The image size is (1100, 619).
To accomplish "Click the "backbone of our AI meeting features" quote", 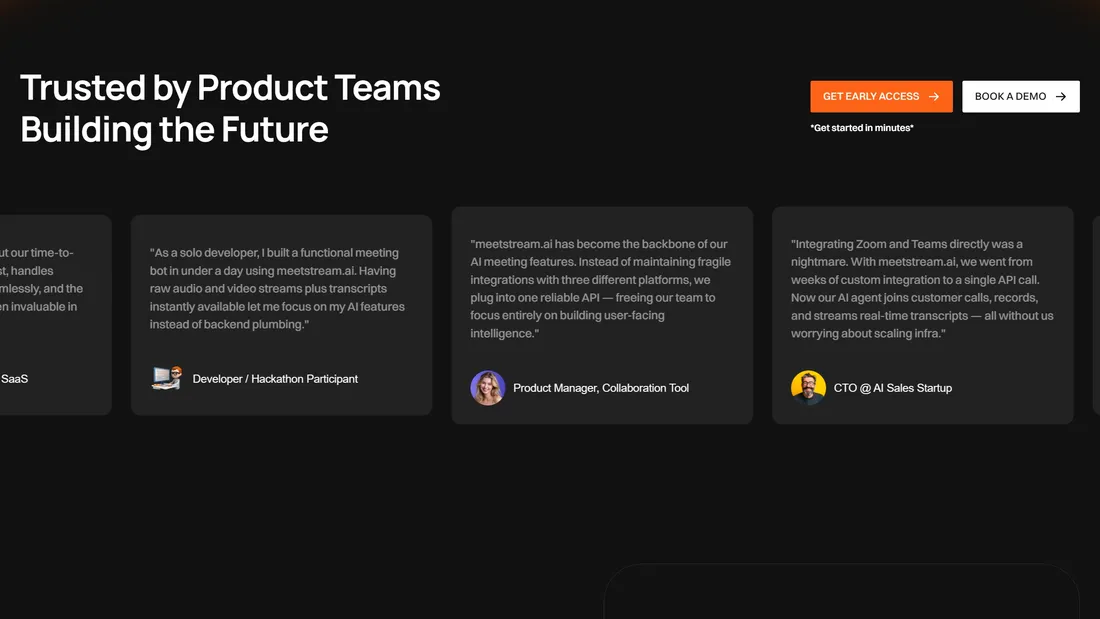I will [600, 289].
